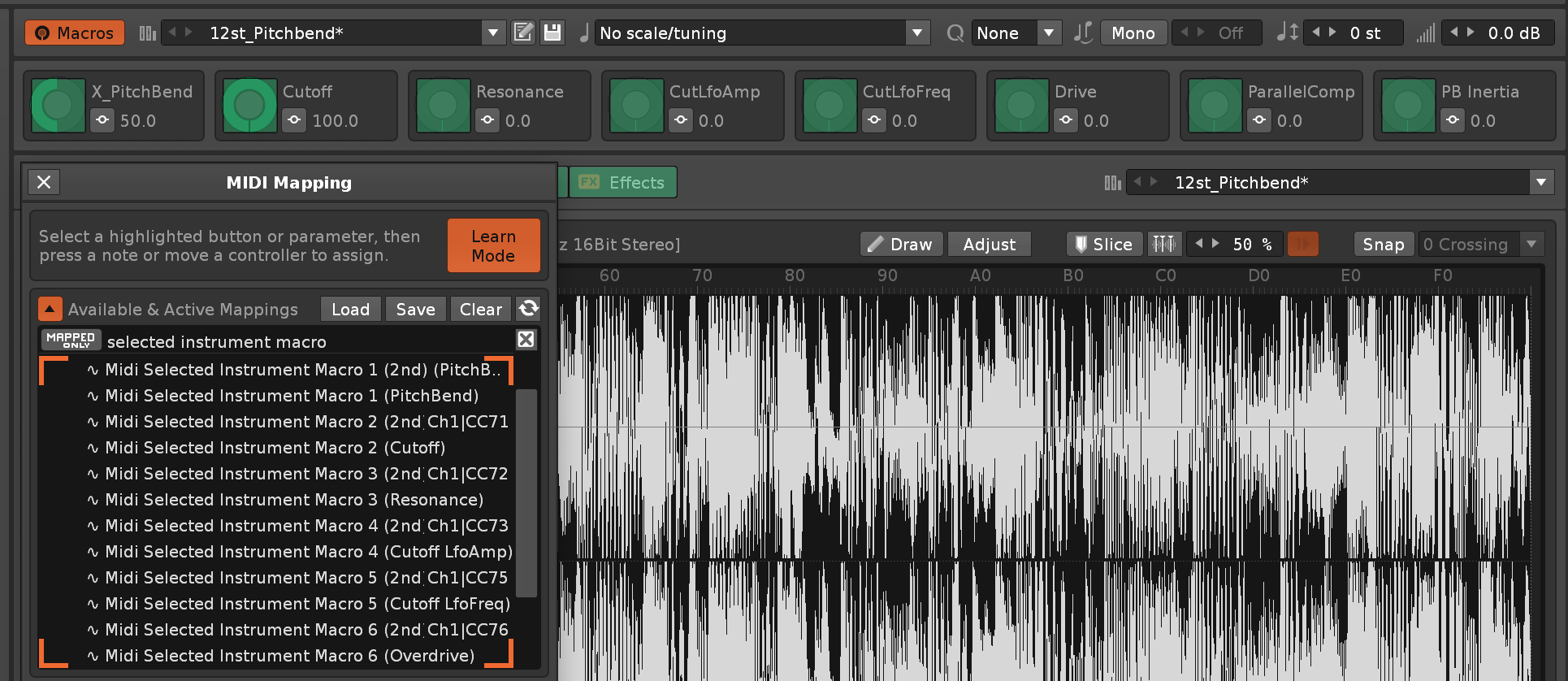1568x681 pixels.
Task: Click the save preset floppy disk icon
Action: 552,33
